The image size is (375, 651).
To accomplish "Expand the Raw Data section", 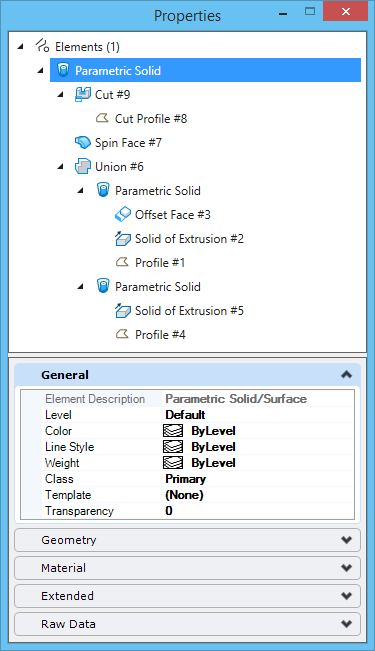I will coord(187,624).
